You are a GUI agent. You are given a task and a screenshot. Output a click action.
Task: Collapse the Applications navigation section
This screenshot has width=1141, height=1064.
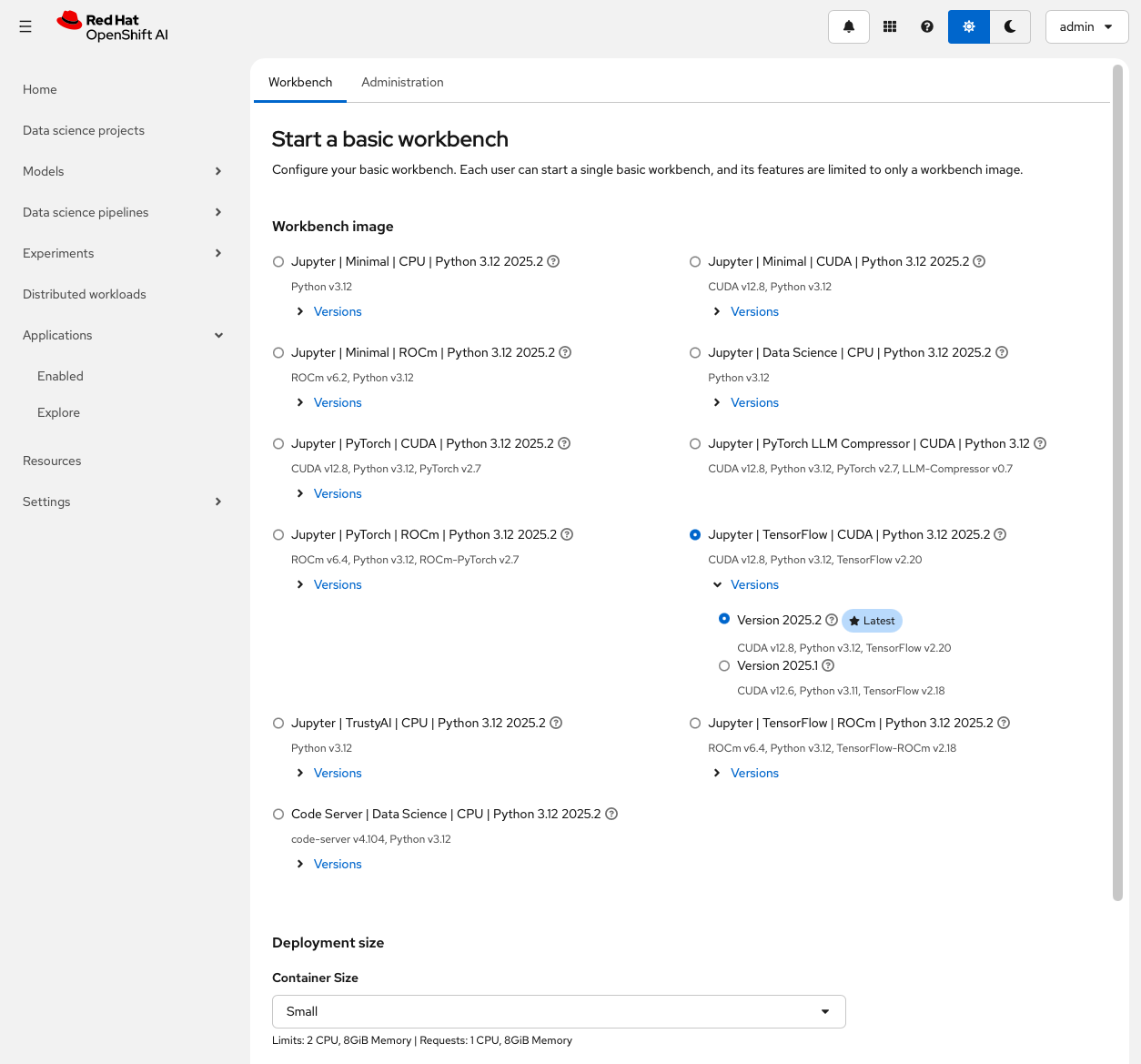click(x=123, y=335)
